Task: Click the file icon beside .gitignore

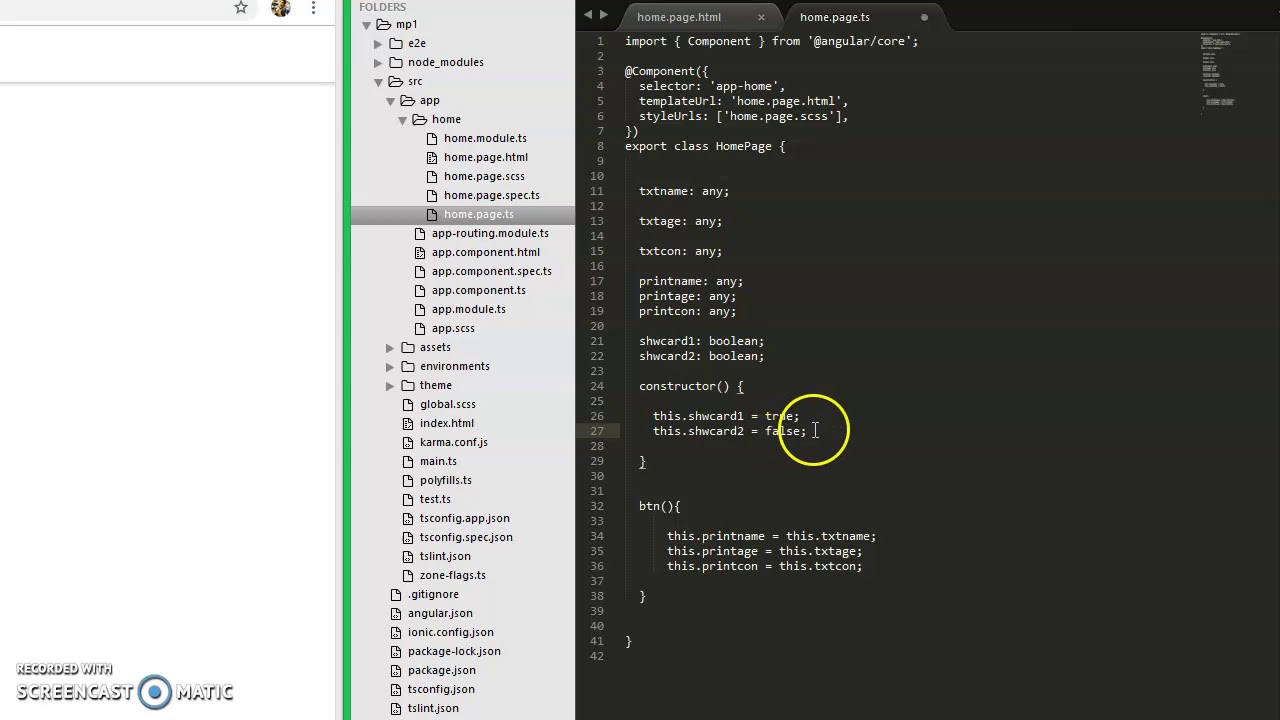Action: (x=396, y=594)
